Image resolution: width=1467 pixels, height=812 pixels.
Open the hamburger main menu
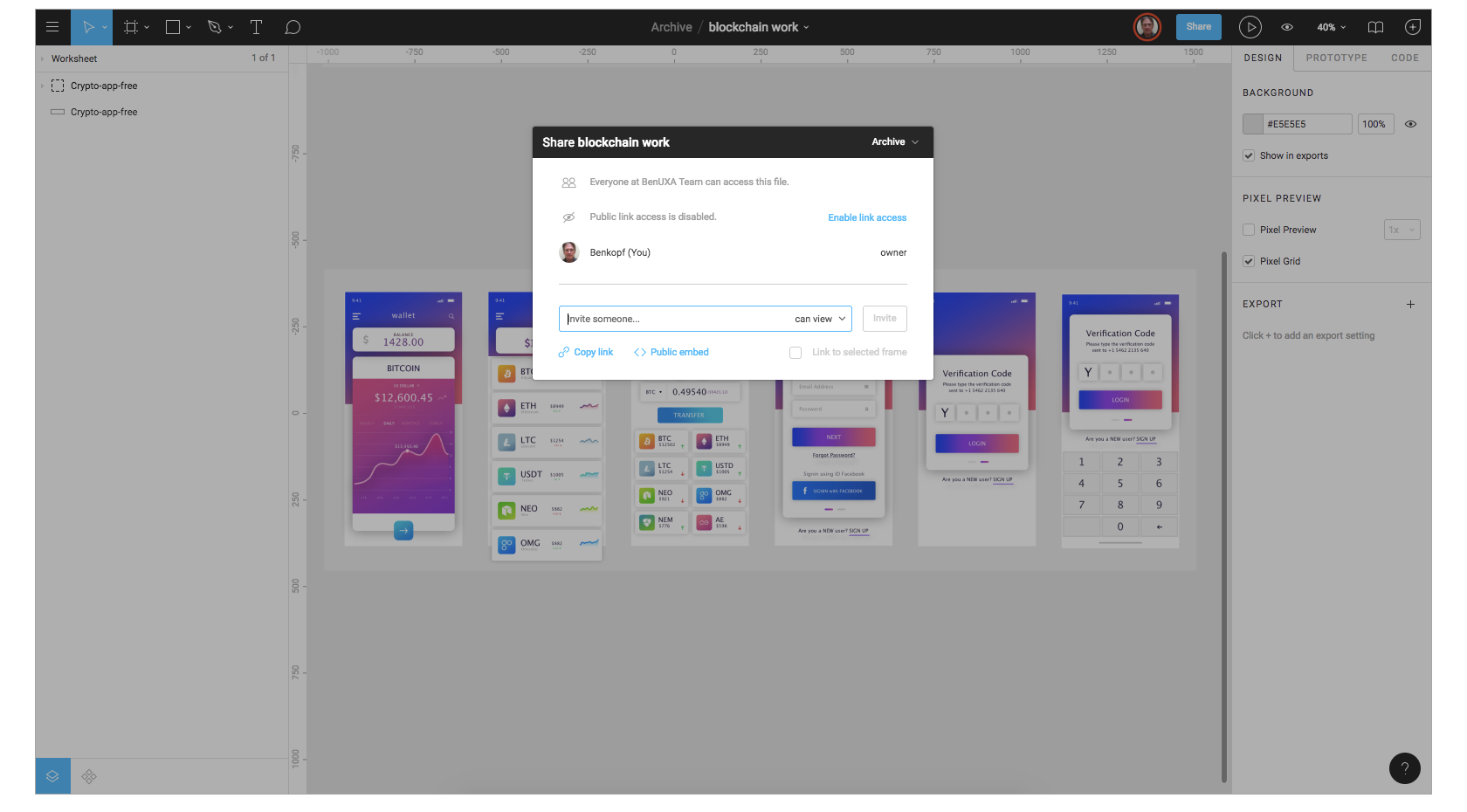click(x=52, y=27)
